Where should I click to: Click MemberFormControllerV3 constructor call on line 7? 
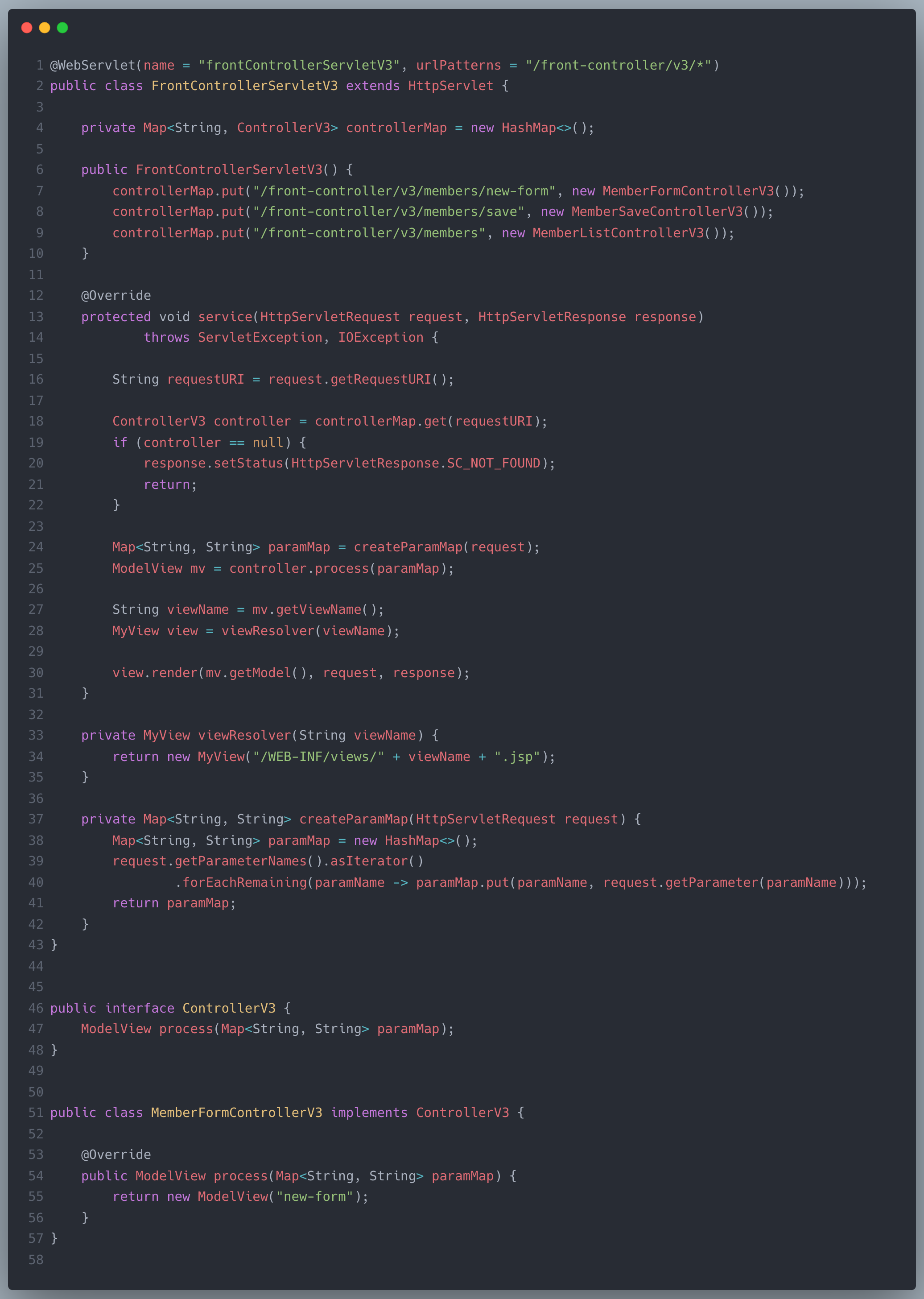[688, 191]
